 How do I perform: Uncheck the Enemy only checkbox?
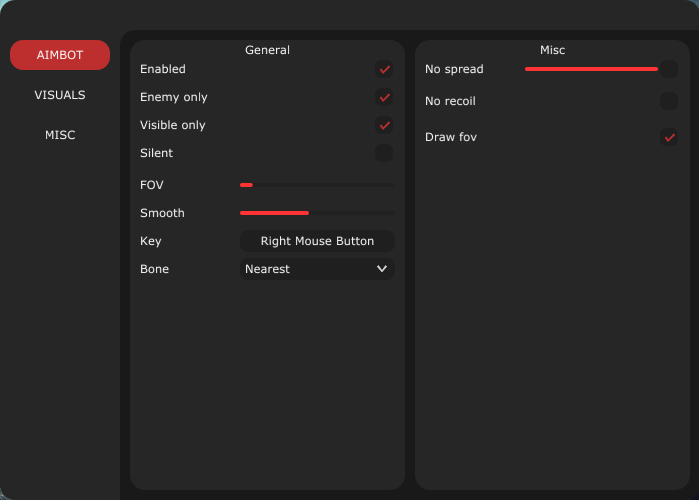(384, 97)
